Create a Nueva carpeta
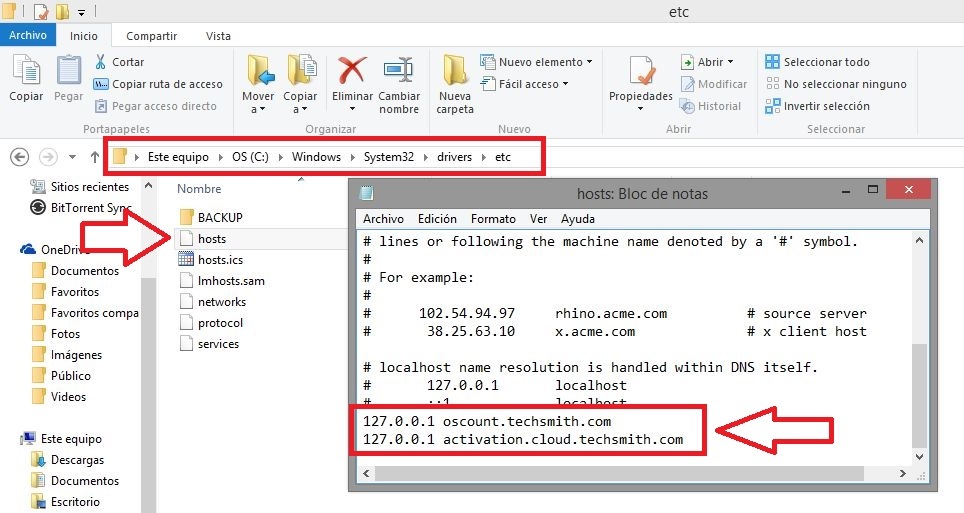The width and height of the screenshot is (964, 513). 455,83
